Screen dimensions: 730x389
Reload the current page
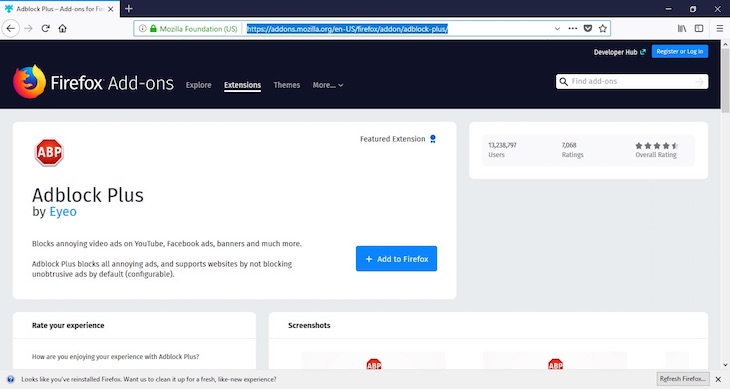pos(46,28)
